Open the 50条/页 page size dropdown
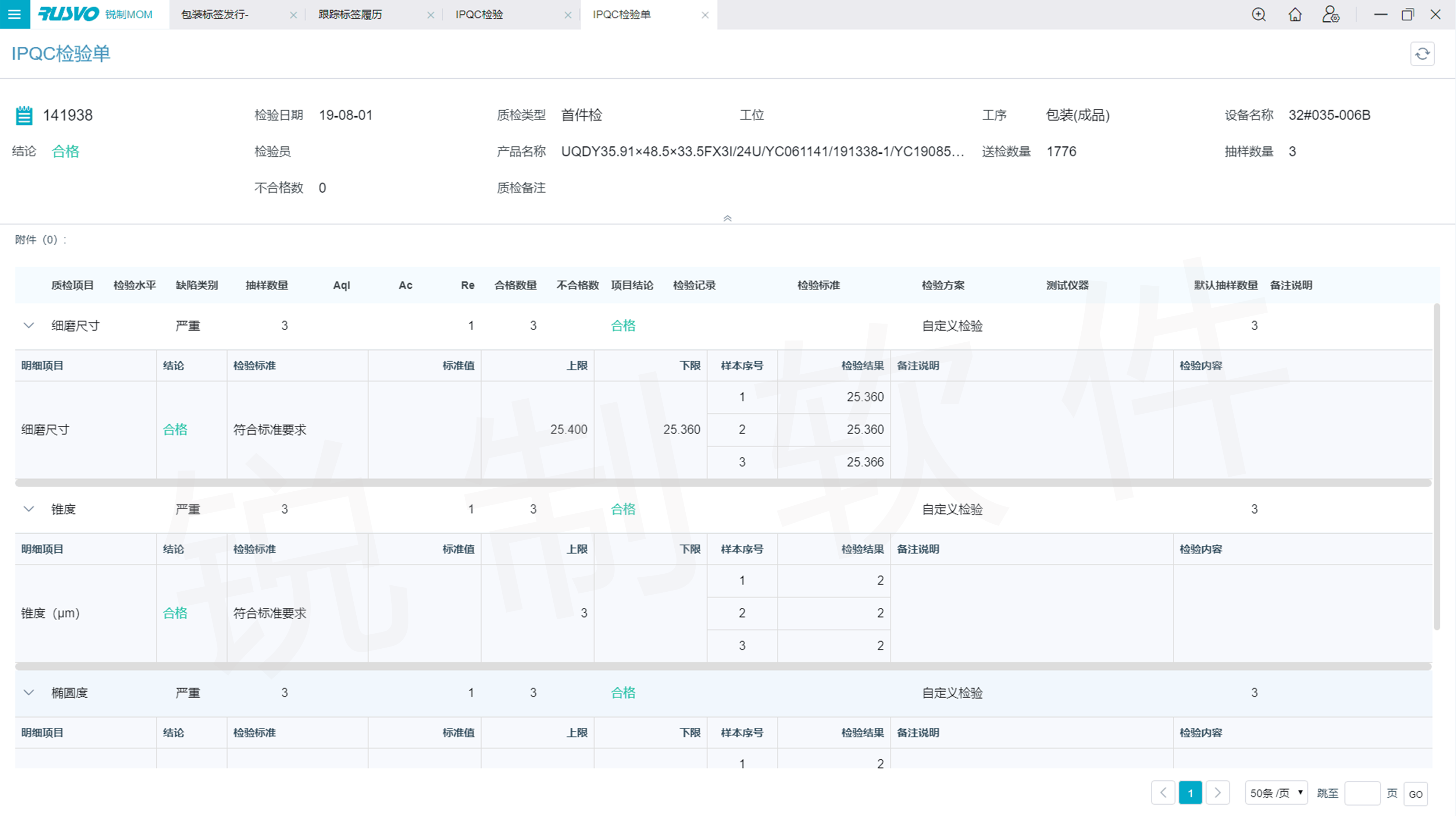Image resolution: width=1456 pixels, height=816 pixels. [1276, 793]
